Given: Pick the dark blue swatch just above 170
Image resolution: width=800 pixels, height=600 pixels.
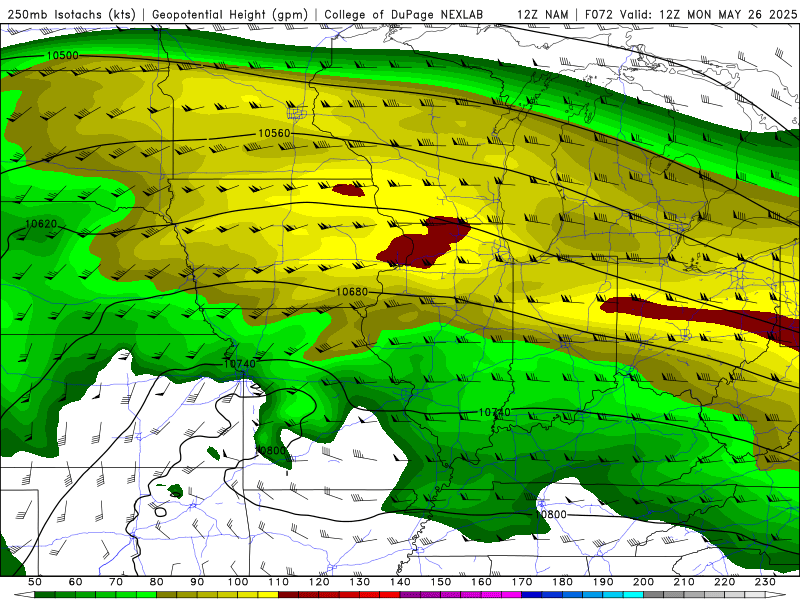Looking at the screenshot, I should point(532,595).
